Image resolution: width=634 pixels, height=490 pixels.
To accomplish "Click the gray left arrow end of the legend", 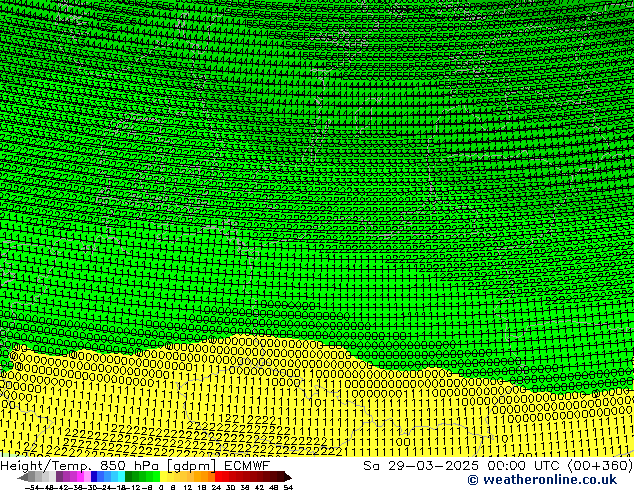I will [x=23, y=477].
